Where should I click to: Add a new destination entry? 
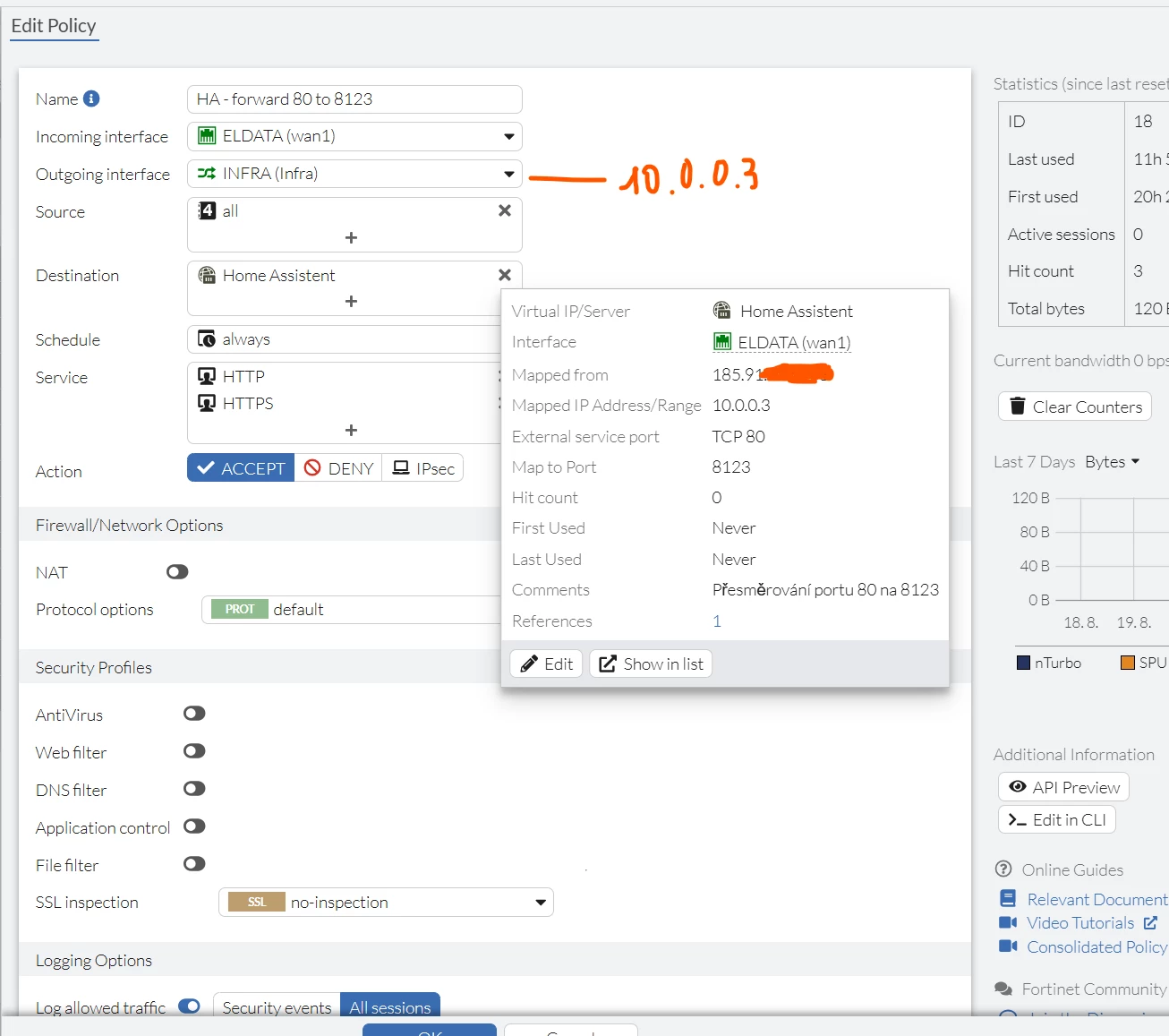pos(351,301)
